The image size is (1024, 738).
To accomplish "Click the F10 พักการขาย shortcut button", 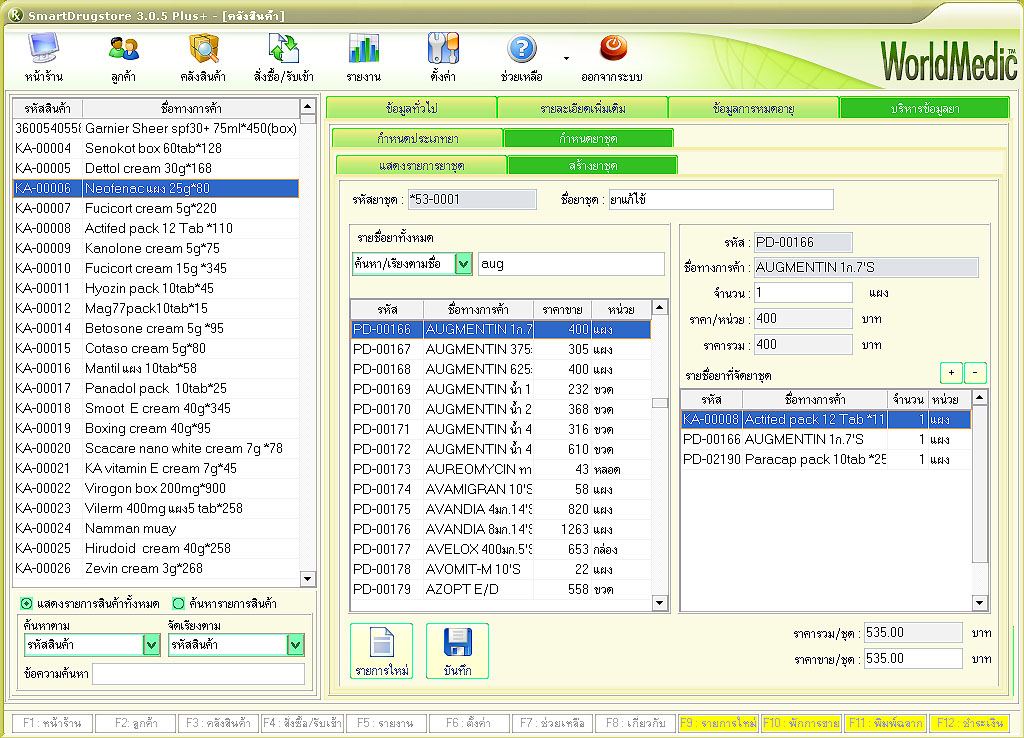I will (x=801, y=723).
